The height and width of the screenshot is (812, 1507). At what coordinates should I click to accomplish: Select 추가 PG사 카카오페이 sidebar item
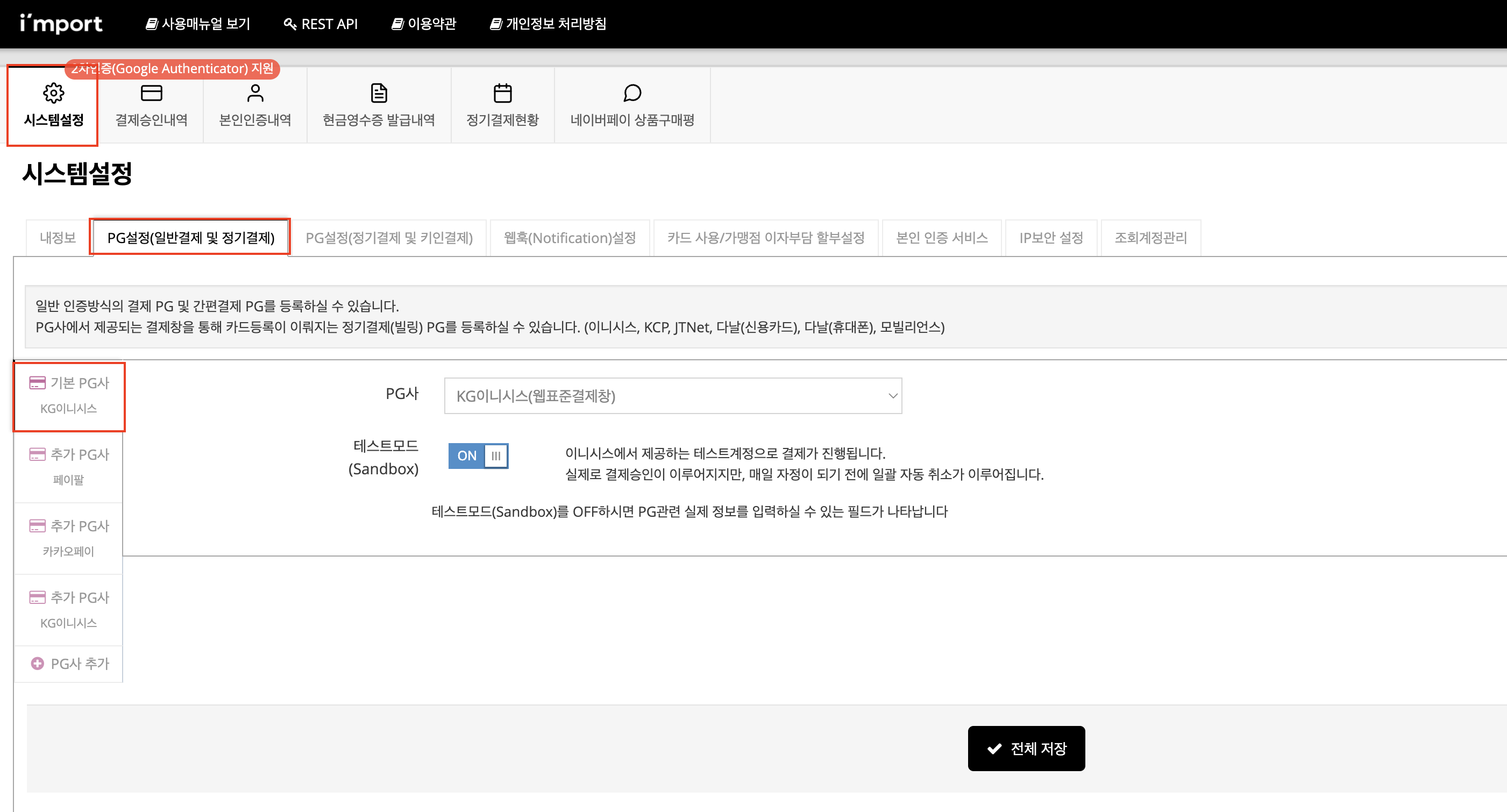point(69,538)
